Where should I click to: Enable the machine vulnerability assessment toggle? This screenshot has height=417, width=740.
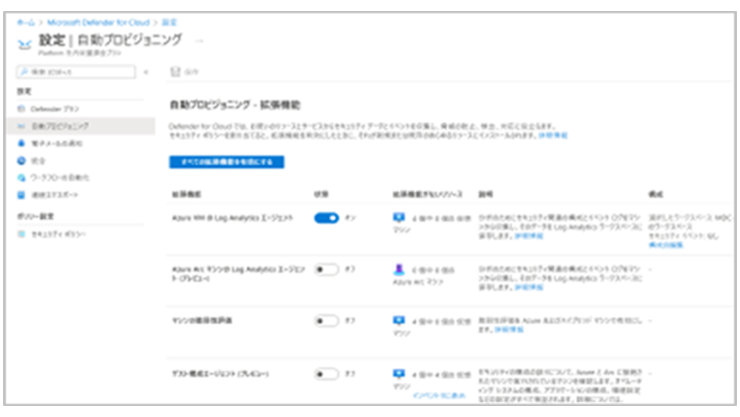326,321
